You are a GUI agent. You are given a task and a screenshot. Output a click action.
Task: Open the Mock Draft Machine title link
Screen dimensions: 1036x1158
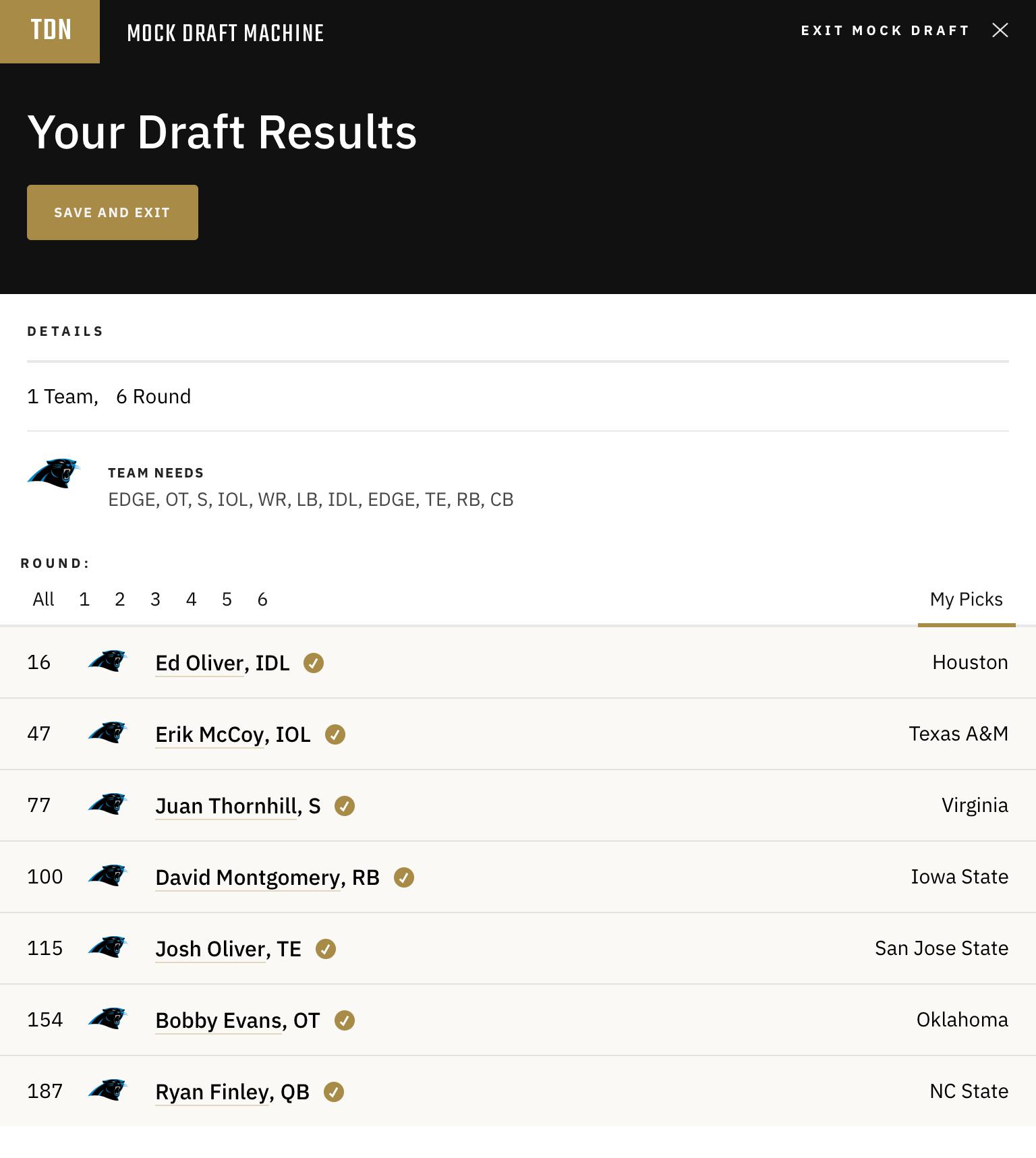tap(225, 32)
